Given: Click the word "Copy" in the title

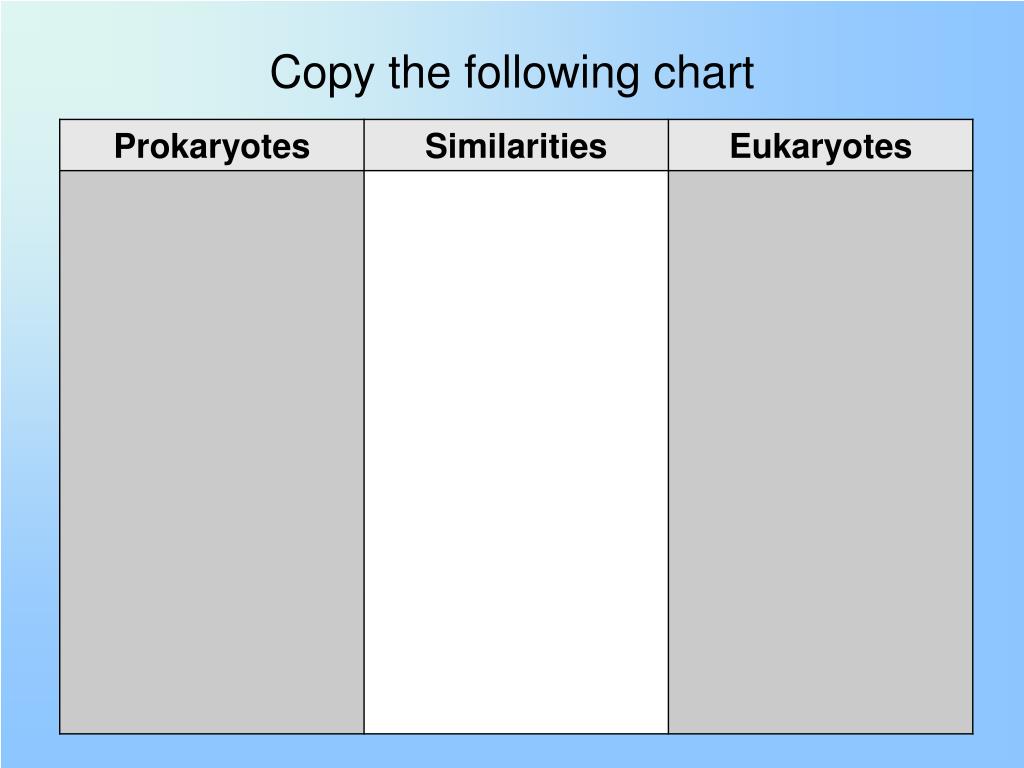Looking at the screenshot, I should click(322, 74).
